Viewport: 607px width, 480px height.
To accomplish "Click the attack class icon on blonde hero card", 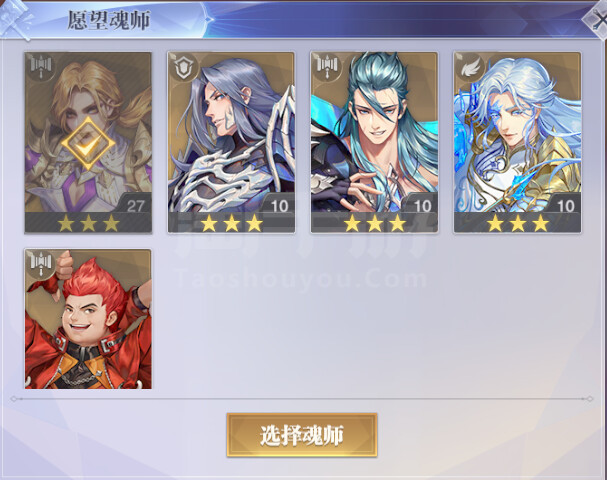I will (41, 68).
